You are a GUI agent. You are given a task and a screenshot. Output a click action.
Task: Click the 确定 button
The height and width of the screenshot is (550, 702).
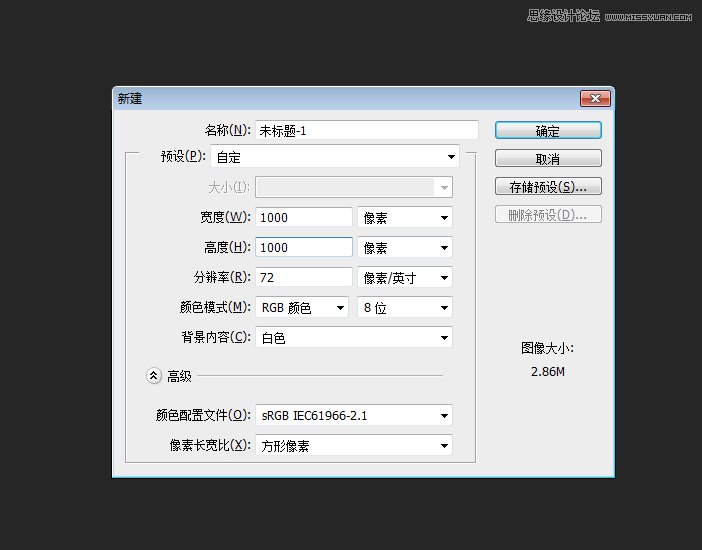548,130
